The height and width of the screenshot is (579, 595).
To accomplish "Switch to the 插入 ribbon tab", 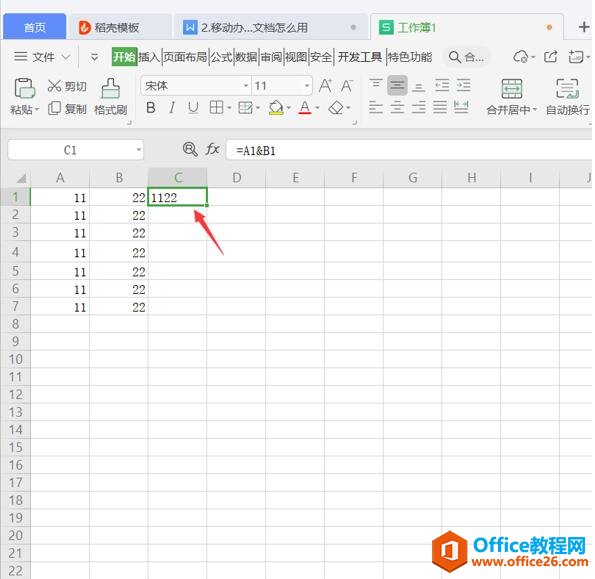I will pyautogui.click(x=149, y=57).
